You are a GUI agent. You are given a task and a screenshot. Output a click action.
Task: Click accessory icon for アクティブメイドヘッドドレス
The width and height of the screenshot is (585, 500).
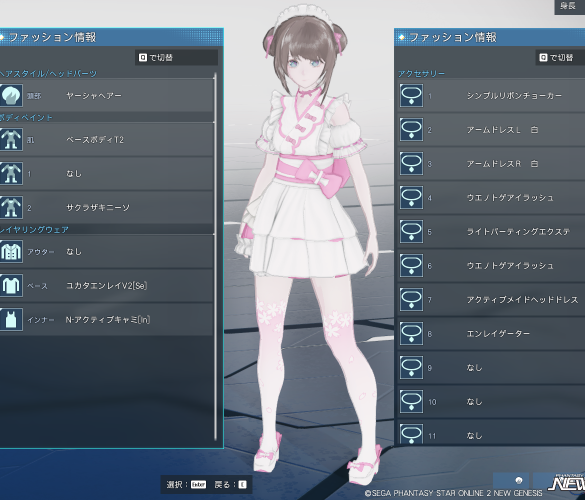click(x=411, y=299)
